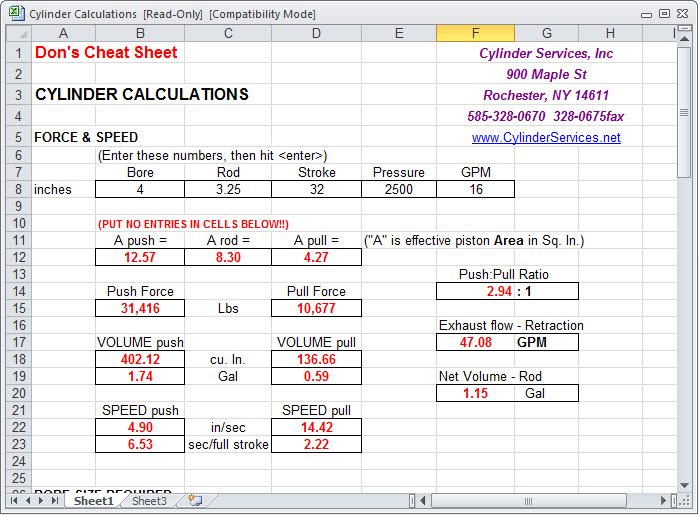Image resolution: width=699 pixels, height=515 pixels.
Task: Select column C header
Action: click(x=228, y=33)
